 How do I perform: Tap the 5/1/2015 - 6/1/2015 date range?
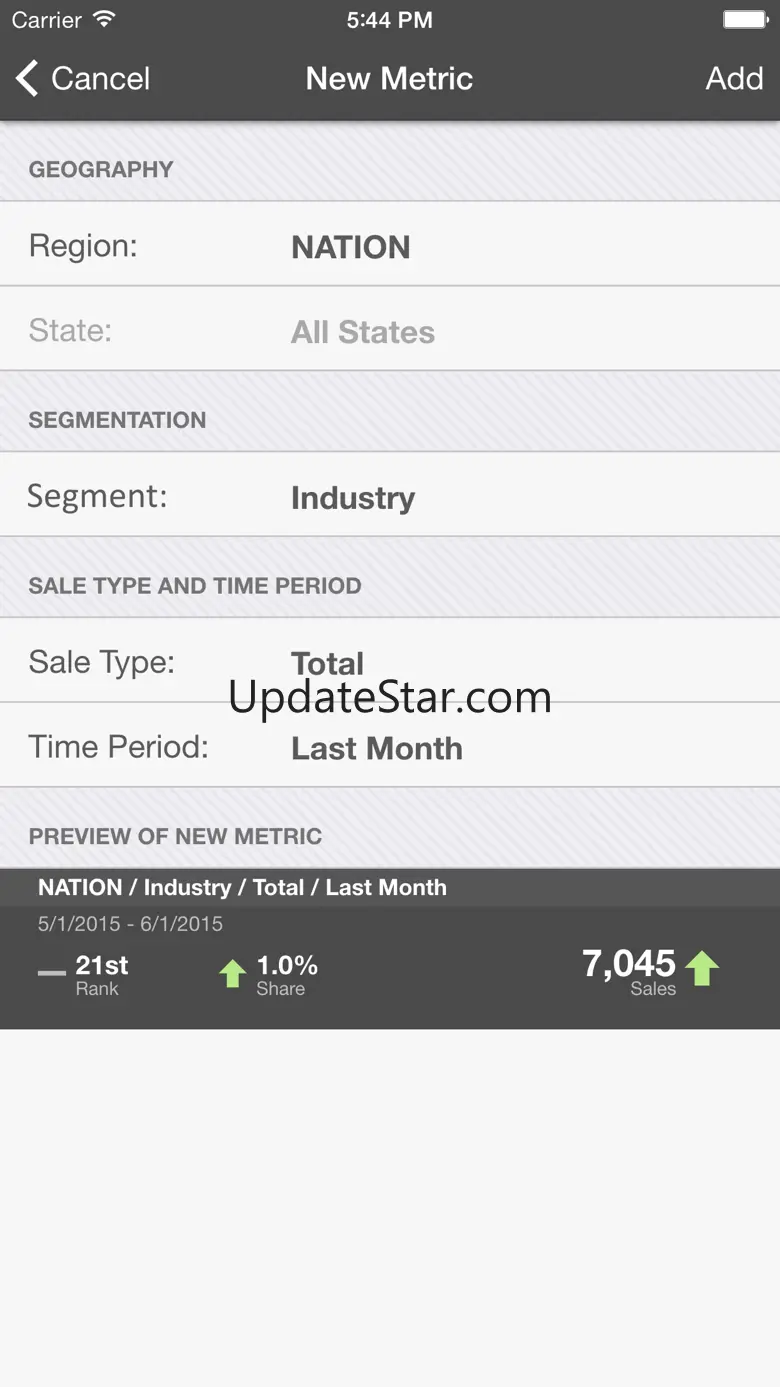click(x=130, y=924)
